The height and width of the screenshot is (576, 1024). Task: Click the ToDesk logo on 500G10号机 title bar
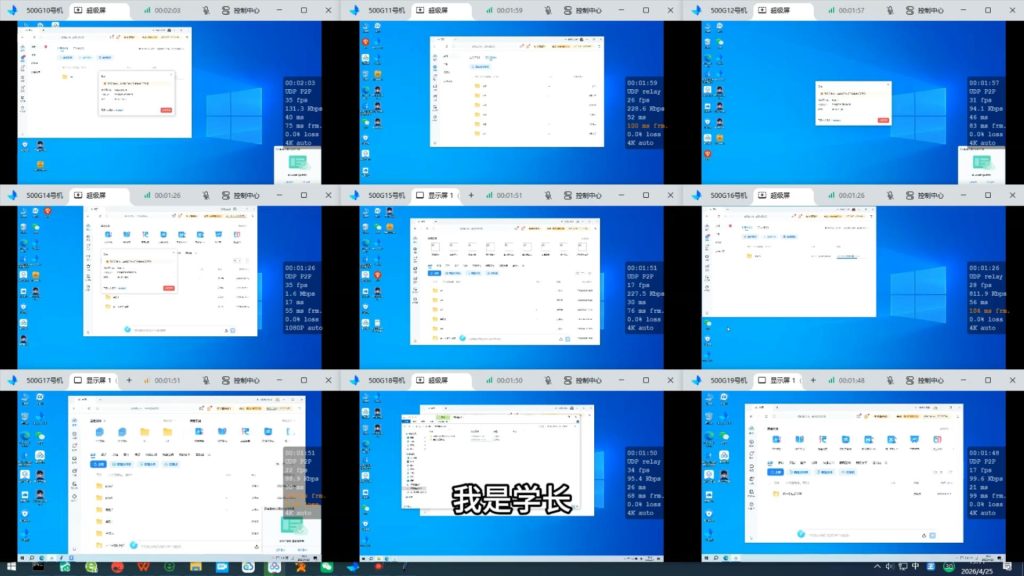click(x=13, y=9)
